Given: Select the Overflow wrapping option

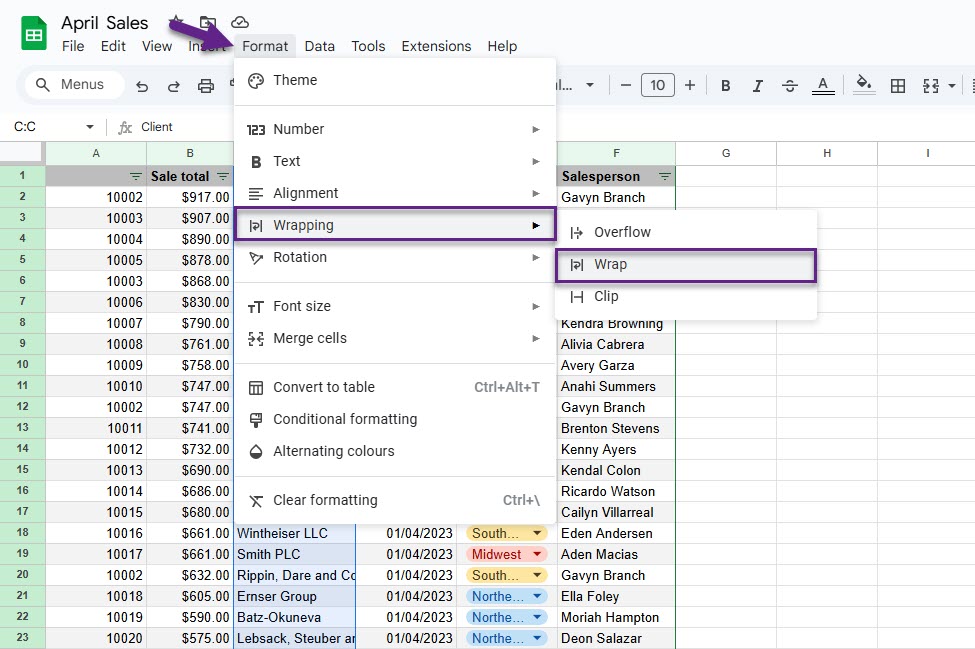Looking at the screenshot, I should [686, 232].
